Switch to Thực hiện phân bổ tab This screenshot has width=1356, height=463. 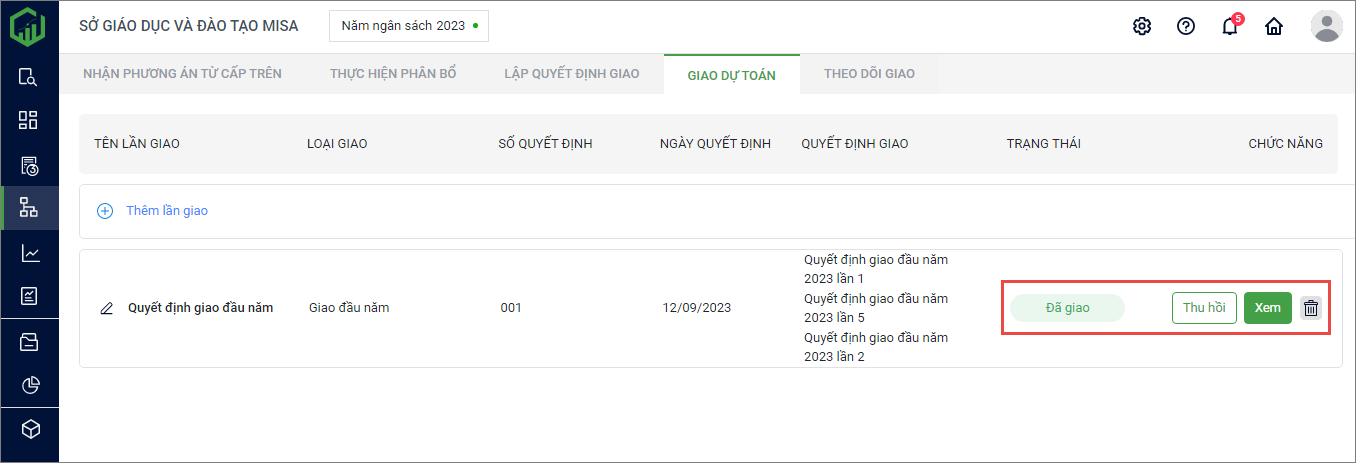[x=393, y=74]
